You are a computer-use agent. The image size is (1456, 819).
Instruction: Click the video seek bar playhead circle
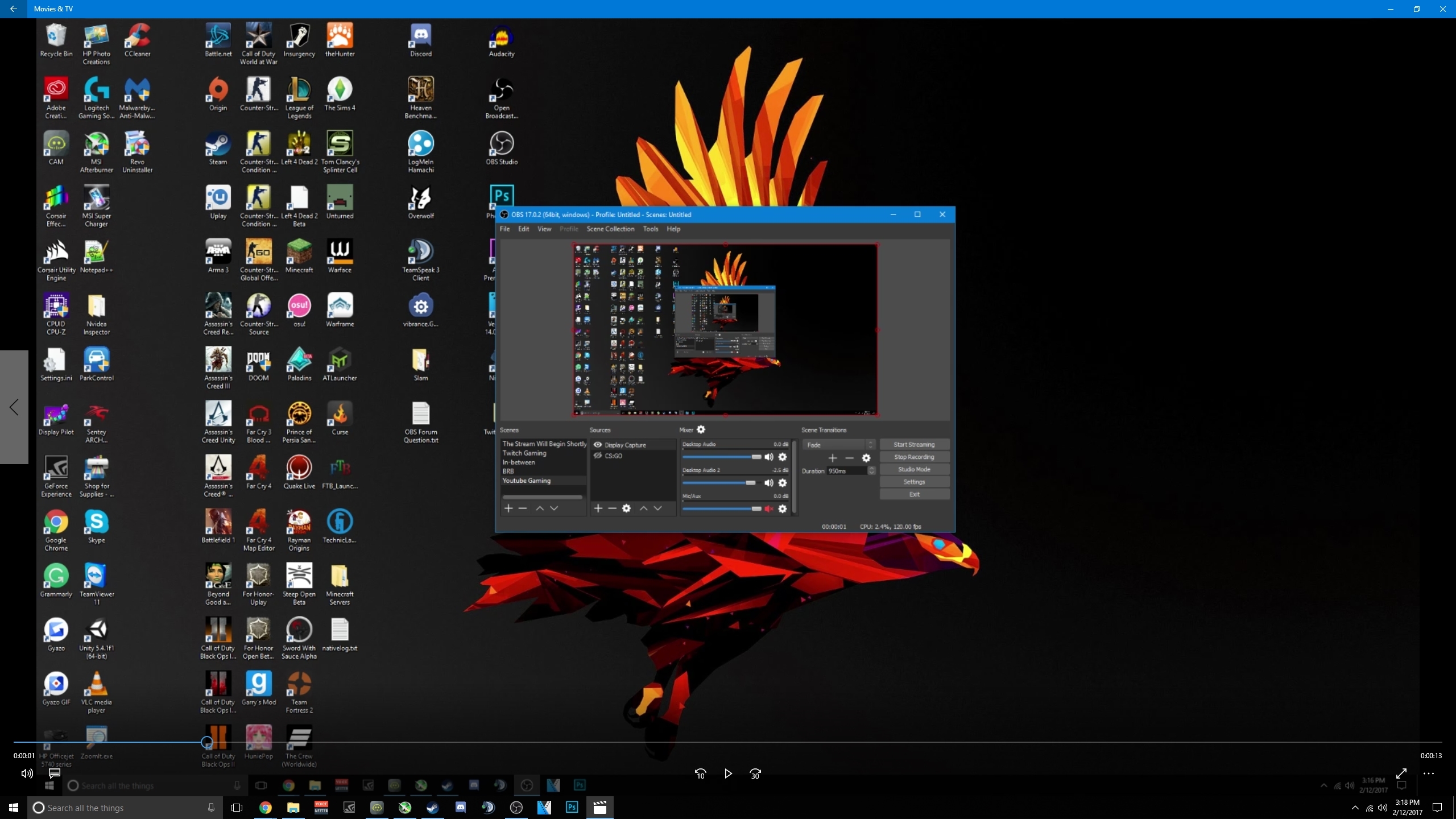pos(207,742)
